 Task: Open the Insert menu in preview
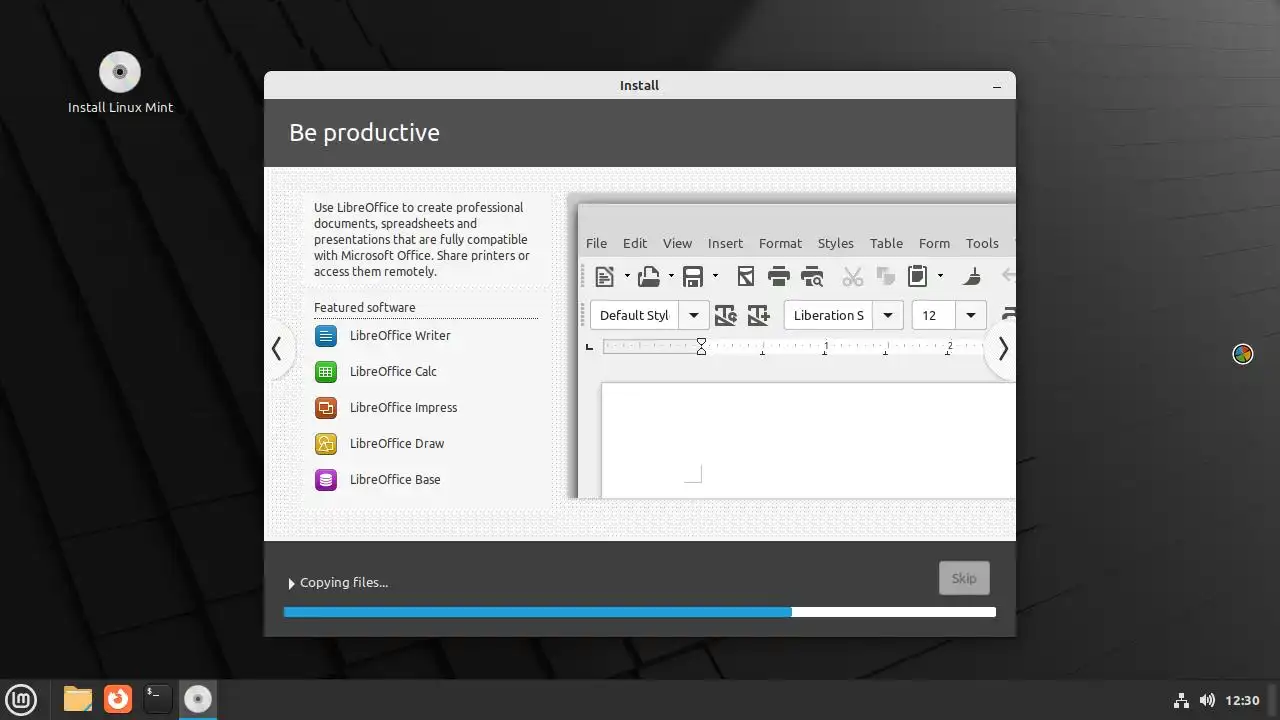coord(725,243)
